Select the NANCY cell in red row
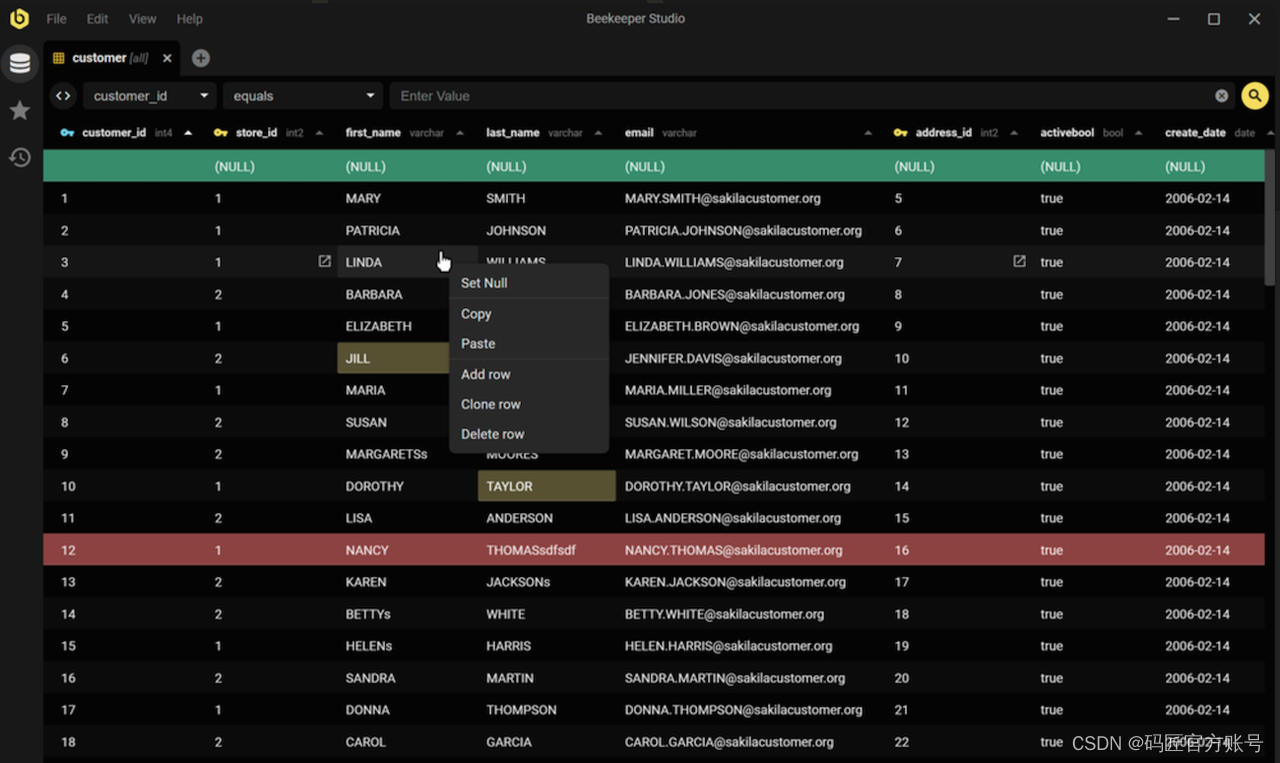 tap(407, 550)
